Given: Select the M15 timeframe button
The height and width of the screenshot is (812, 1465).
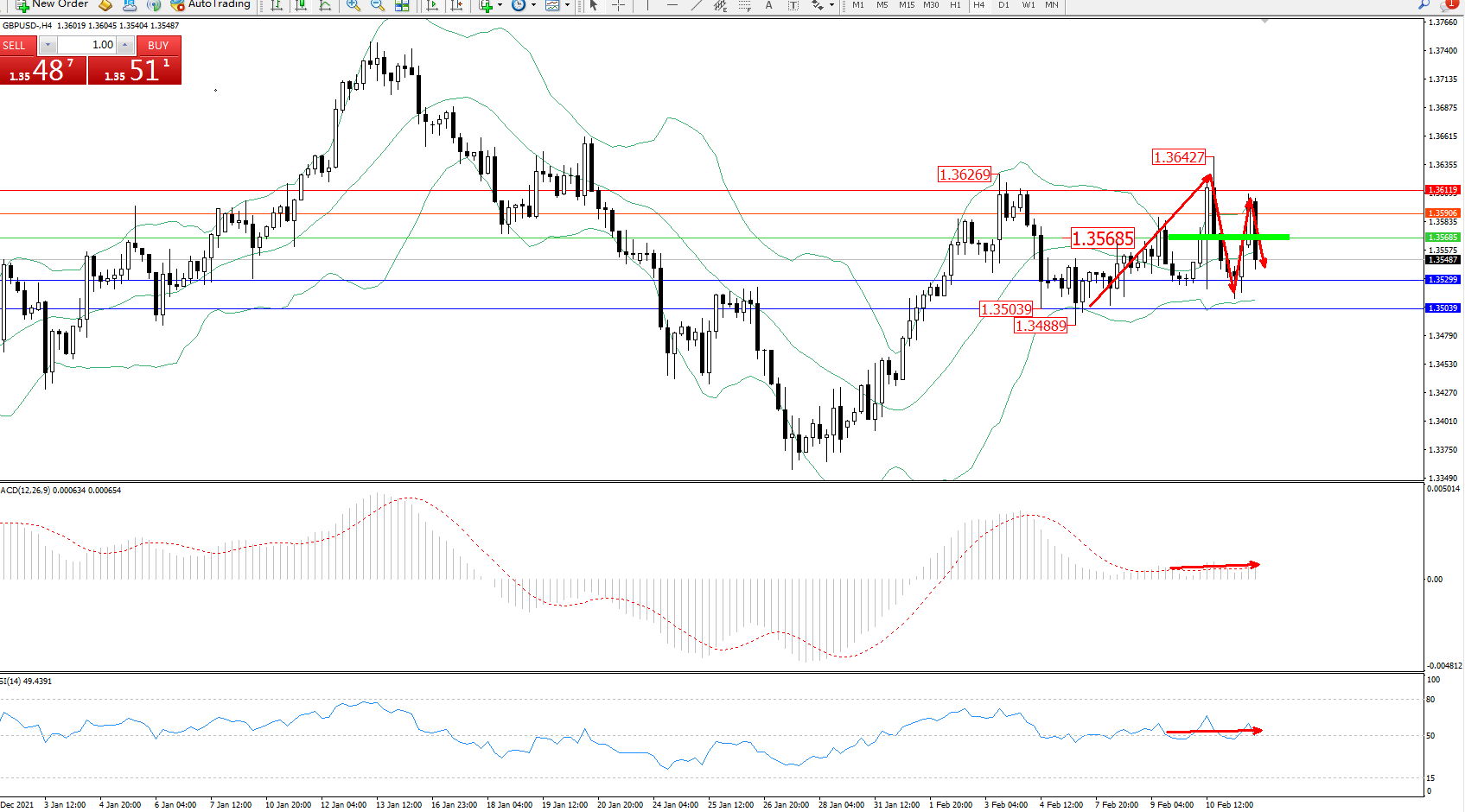Looking at the screenshot, I should 906,5.
